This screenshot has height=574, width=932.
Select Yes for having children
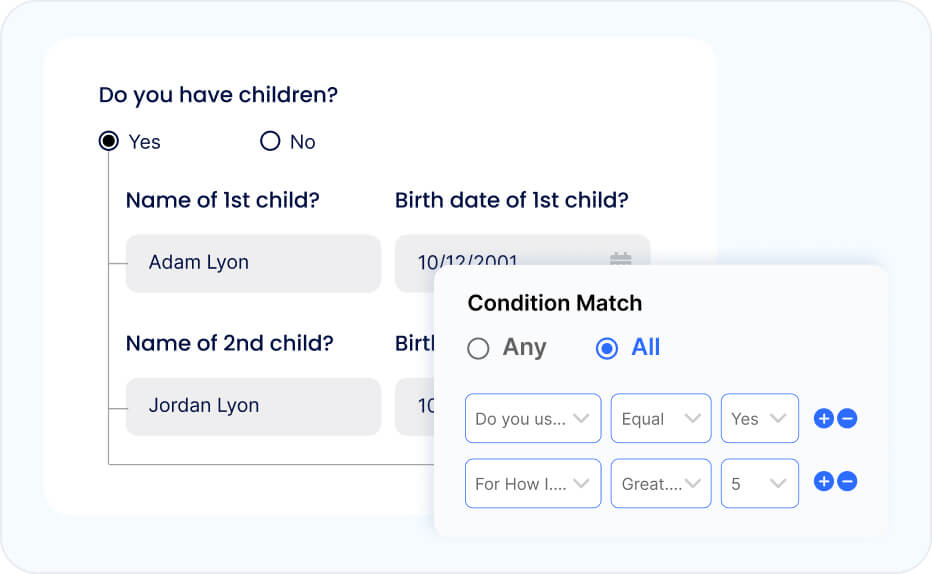(109, 141)
